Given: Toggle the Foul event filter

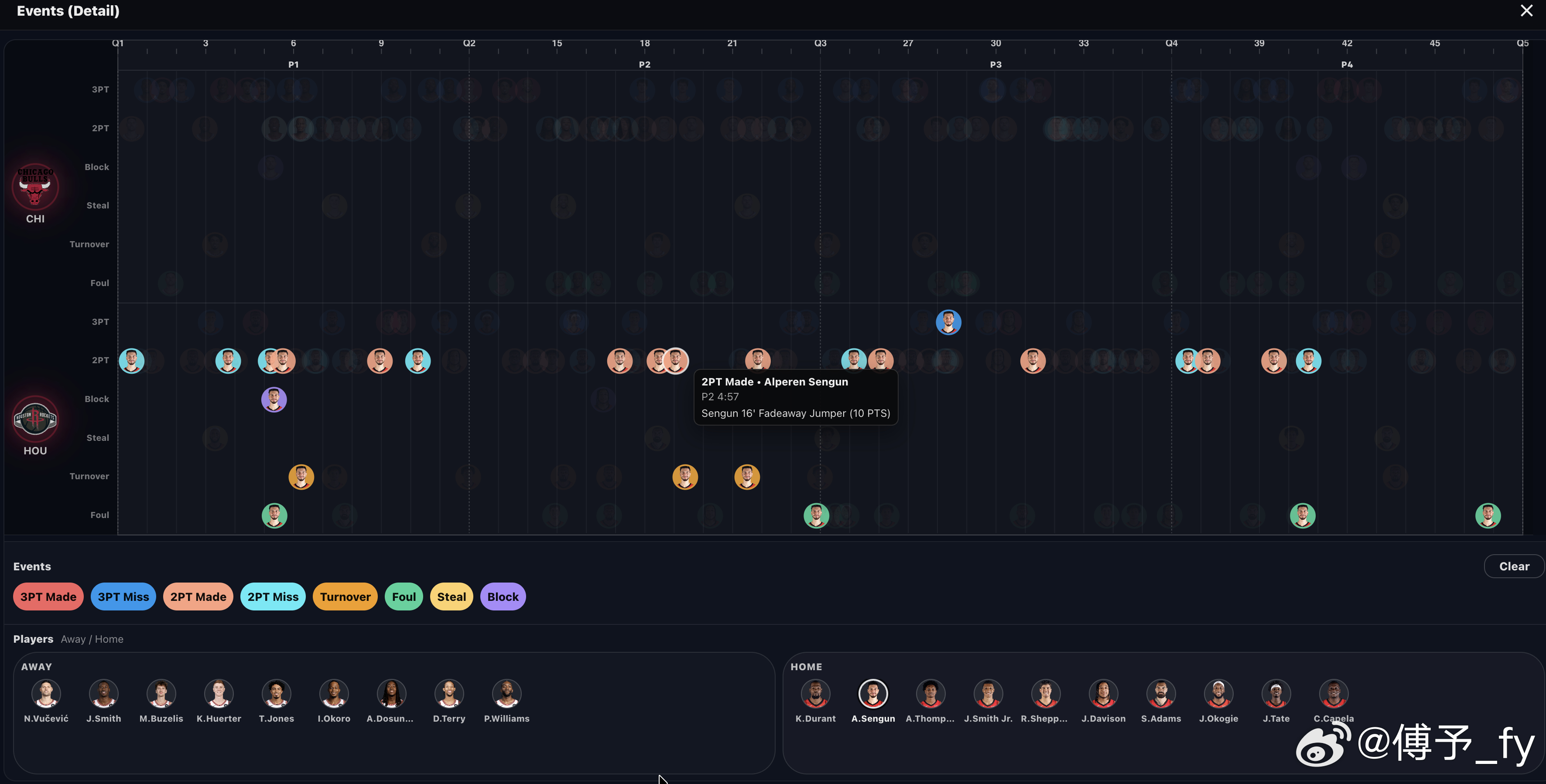Looking at the screenshot, I should pos(404,597).
